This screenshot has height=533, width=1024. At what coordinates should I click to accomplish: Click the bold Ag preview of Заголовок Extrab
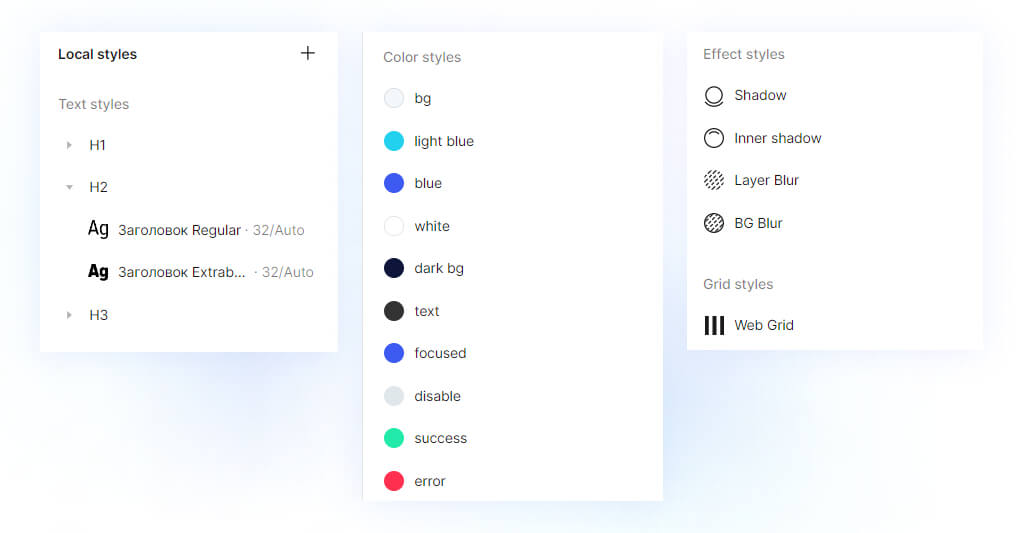tap(98, 271)
